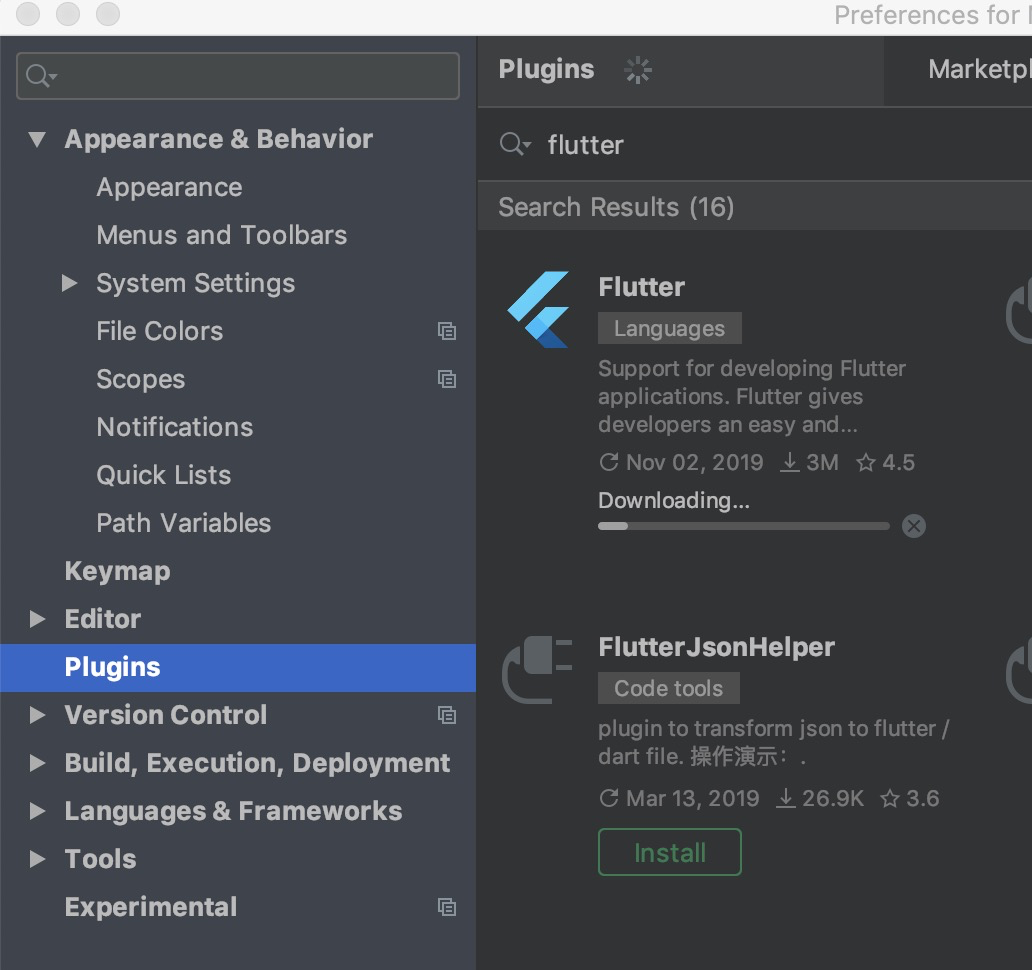The height and width of the screenshot is (970, 1032).
Task: Click the Languages tag under Flutter
Action: point(669,328)
